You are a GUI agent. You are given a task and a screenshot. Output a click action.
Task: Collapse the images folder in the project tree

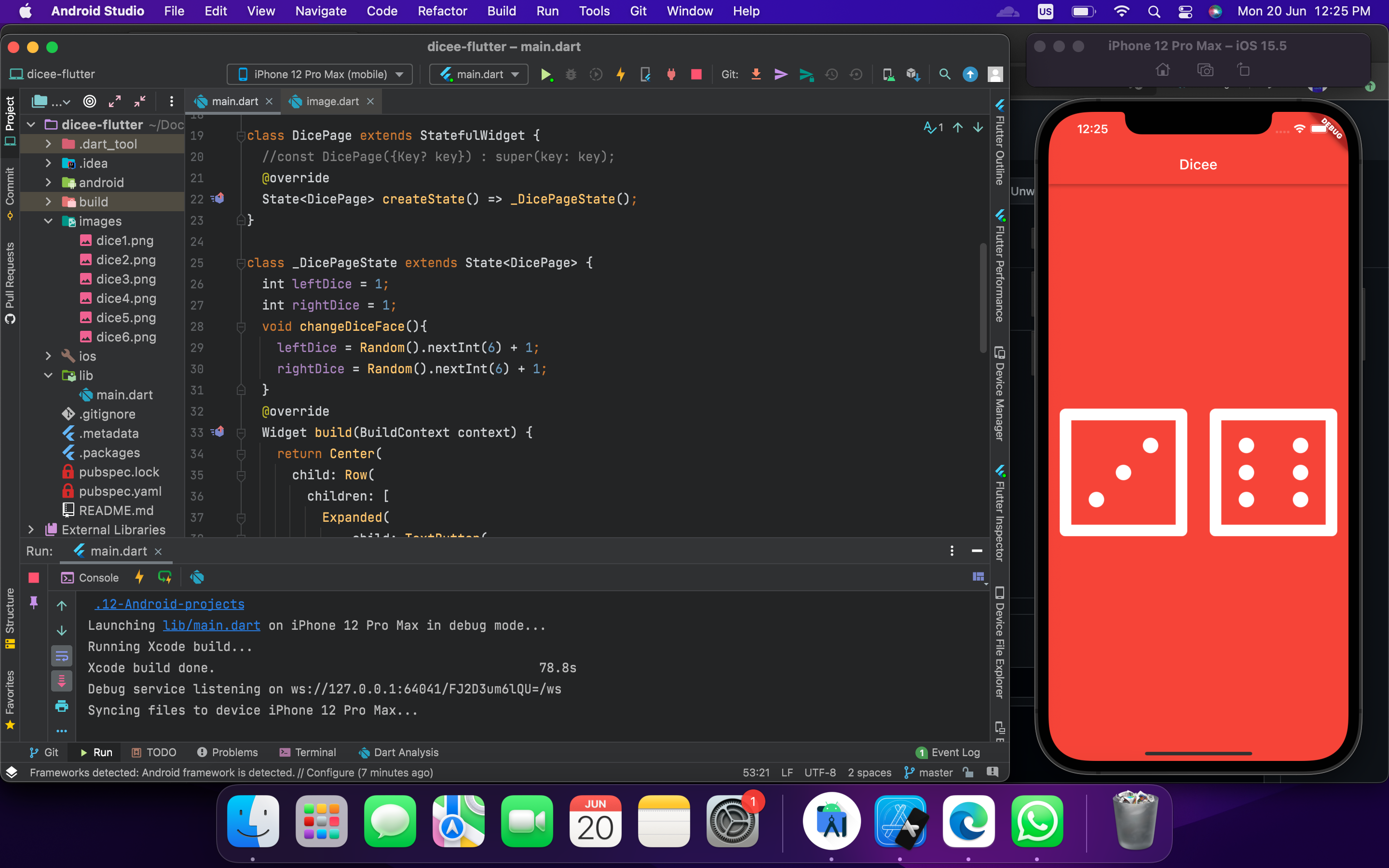(48, 221)
